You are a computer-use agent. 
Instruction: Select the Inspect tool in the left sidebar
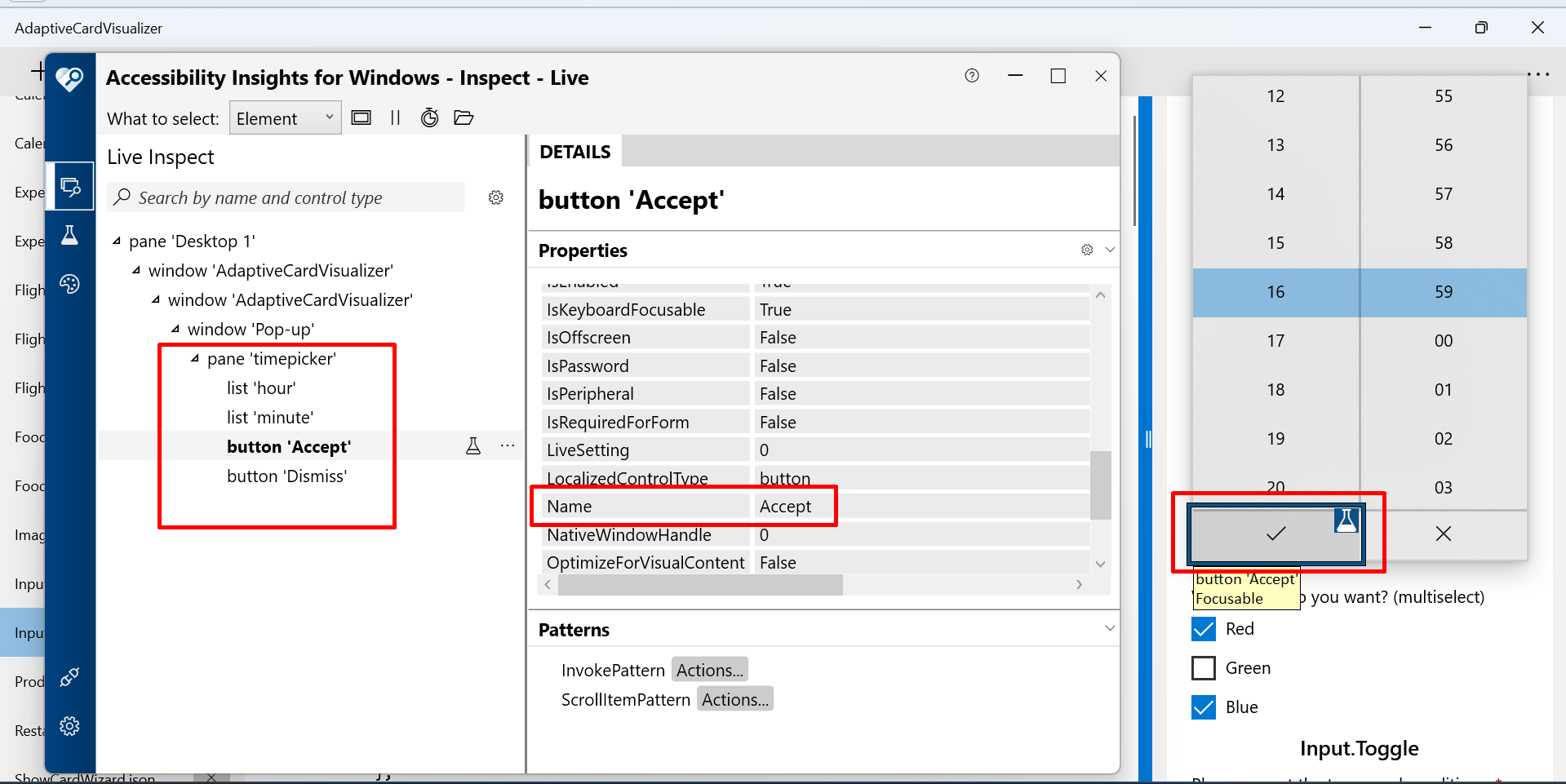pos(70,185)
